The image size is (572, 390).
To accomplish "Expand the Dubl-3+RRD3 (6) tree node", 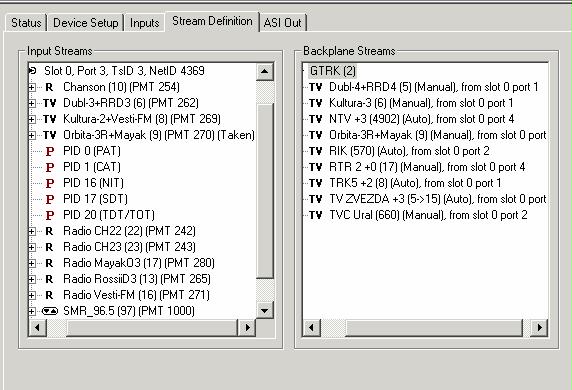I will (x=32, y=103).
